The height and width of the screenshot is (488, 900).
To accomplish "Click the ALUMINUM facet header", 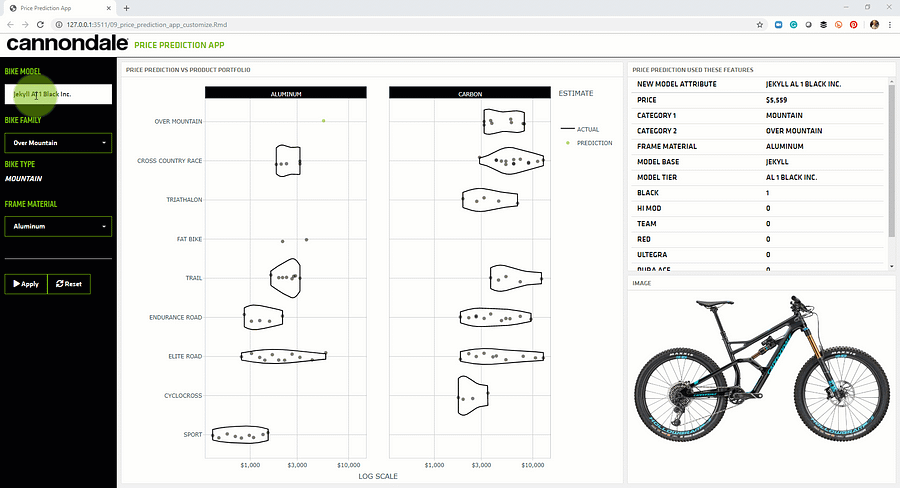I will point(286,93).
